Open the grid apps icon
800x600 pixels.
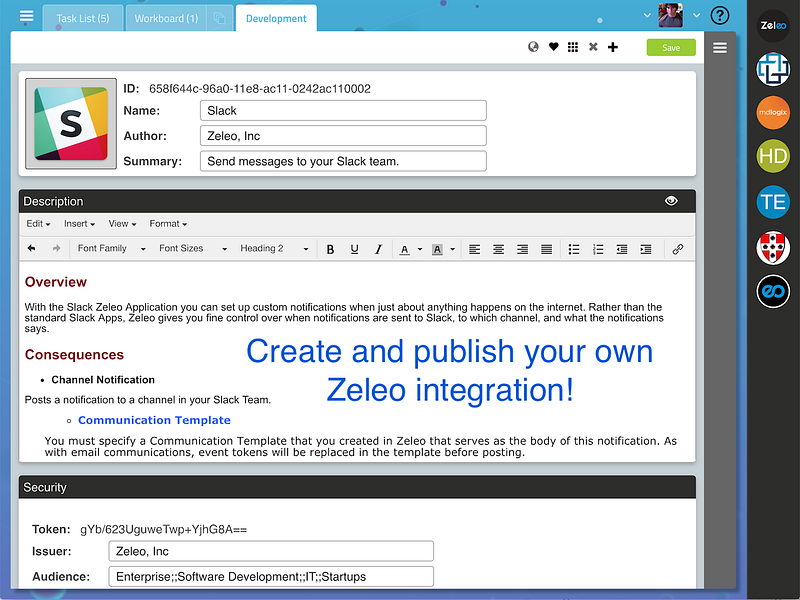coord(573,47)
